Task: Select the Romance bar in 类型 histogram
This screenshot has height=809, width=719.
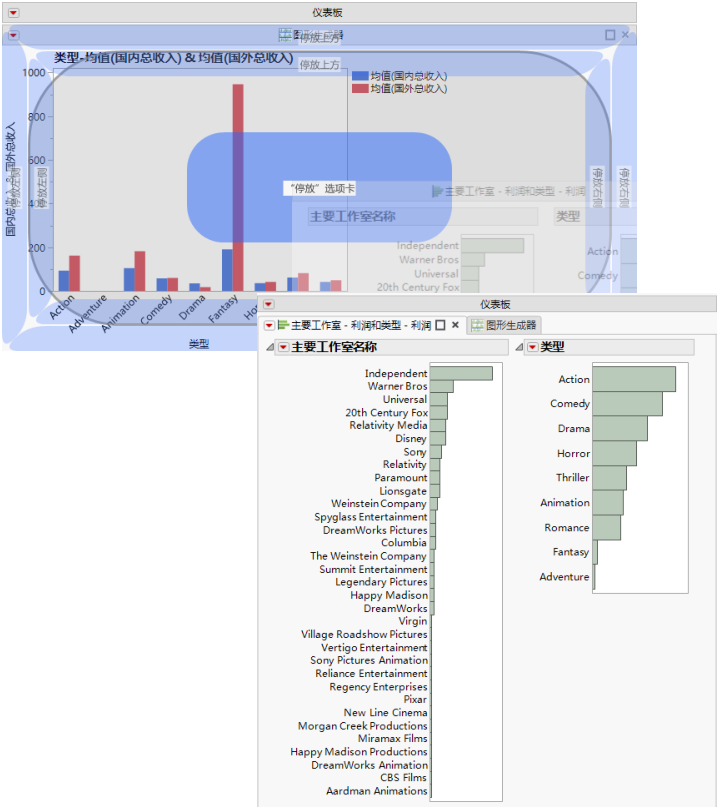Action: pos(607,527)
